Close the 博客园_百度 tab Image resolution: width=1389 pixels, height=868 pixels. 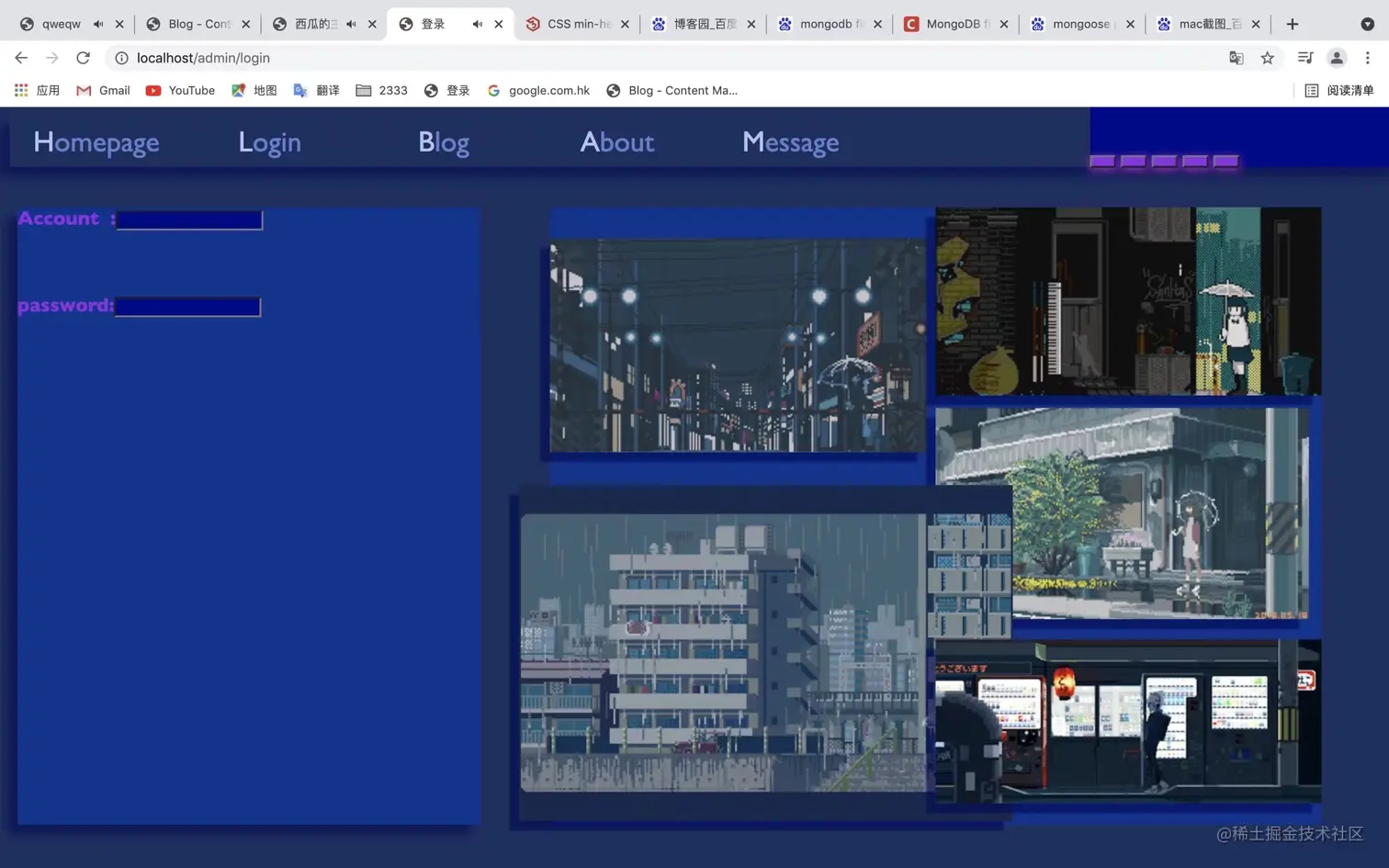[x=751, y=24]
